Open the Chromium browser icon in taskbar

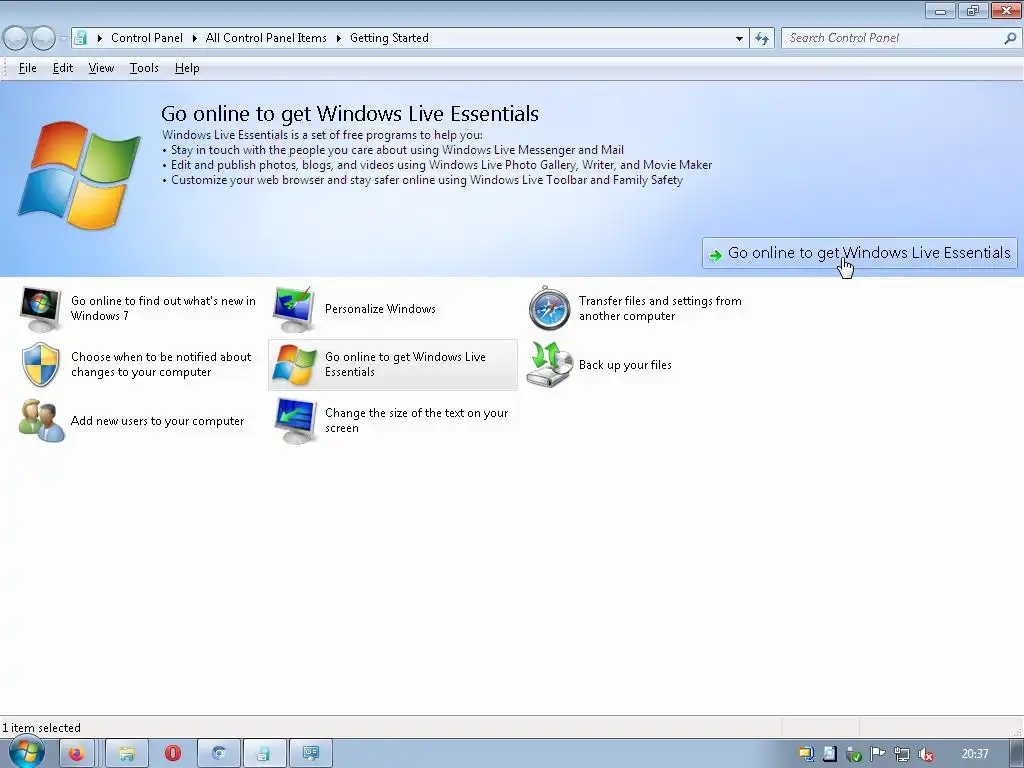pos(219,754)
